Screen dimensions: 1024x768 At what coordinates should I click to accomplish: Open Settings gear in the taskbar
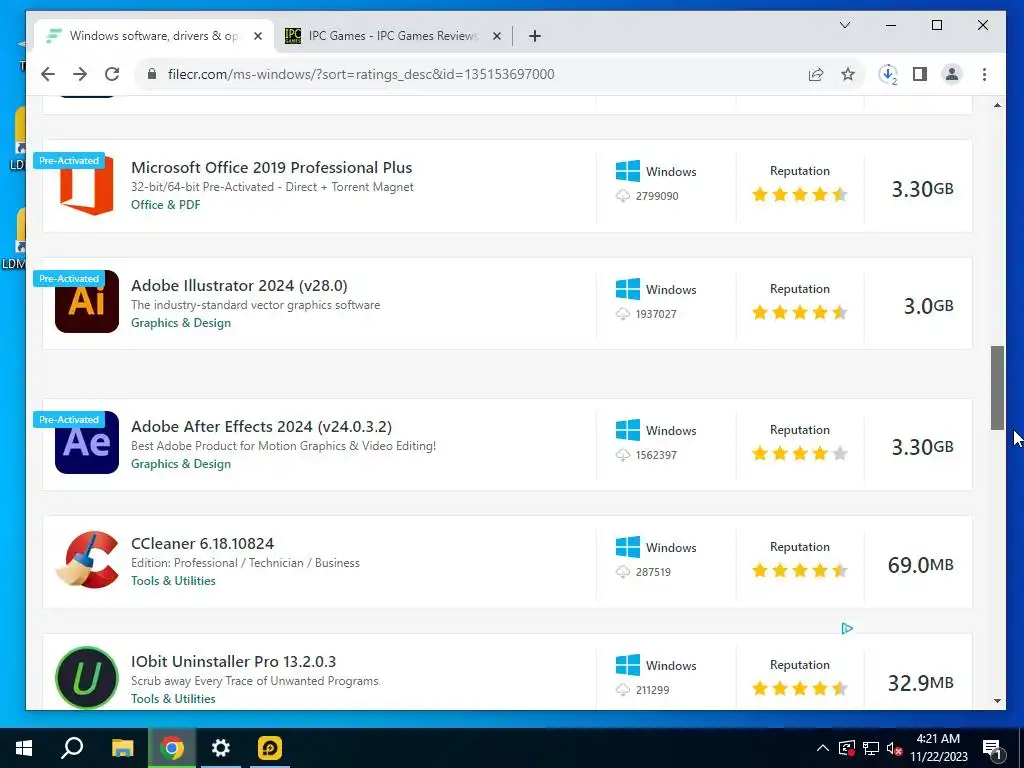pyautogui.click(x=221, y=748)
